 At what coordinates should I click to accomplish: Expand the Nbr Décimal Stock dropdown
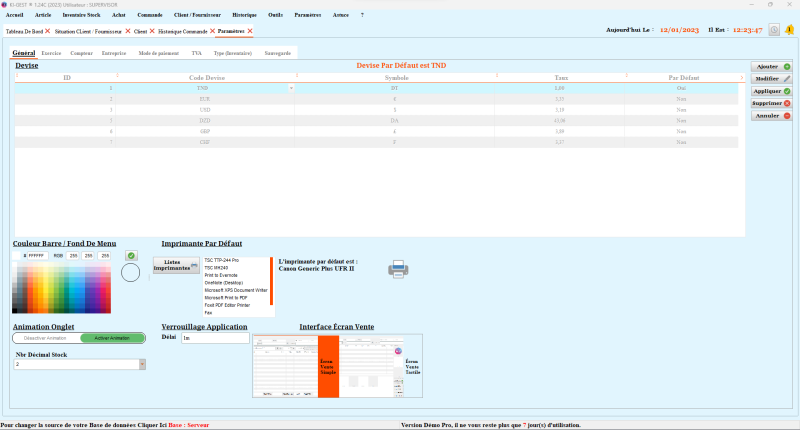(x=141, y=364)
